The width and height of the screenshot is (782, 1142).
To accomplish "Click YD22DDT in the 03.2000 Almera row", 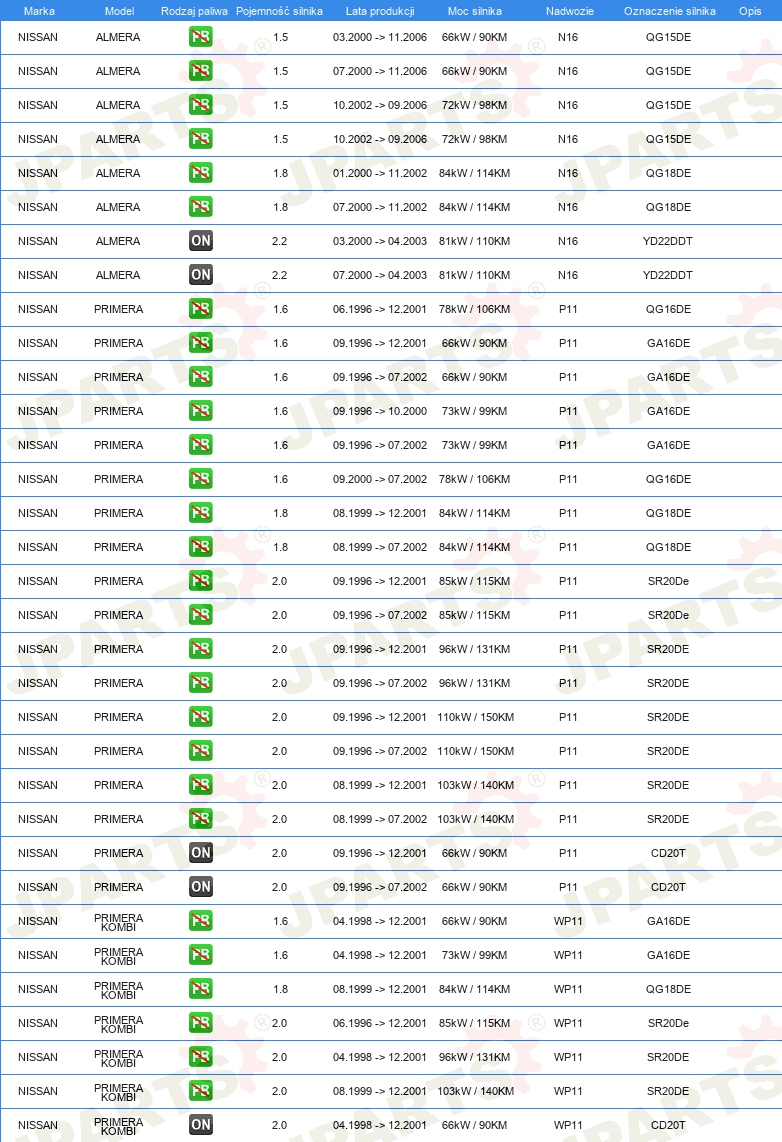I will 668,241.
